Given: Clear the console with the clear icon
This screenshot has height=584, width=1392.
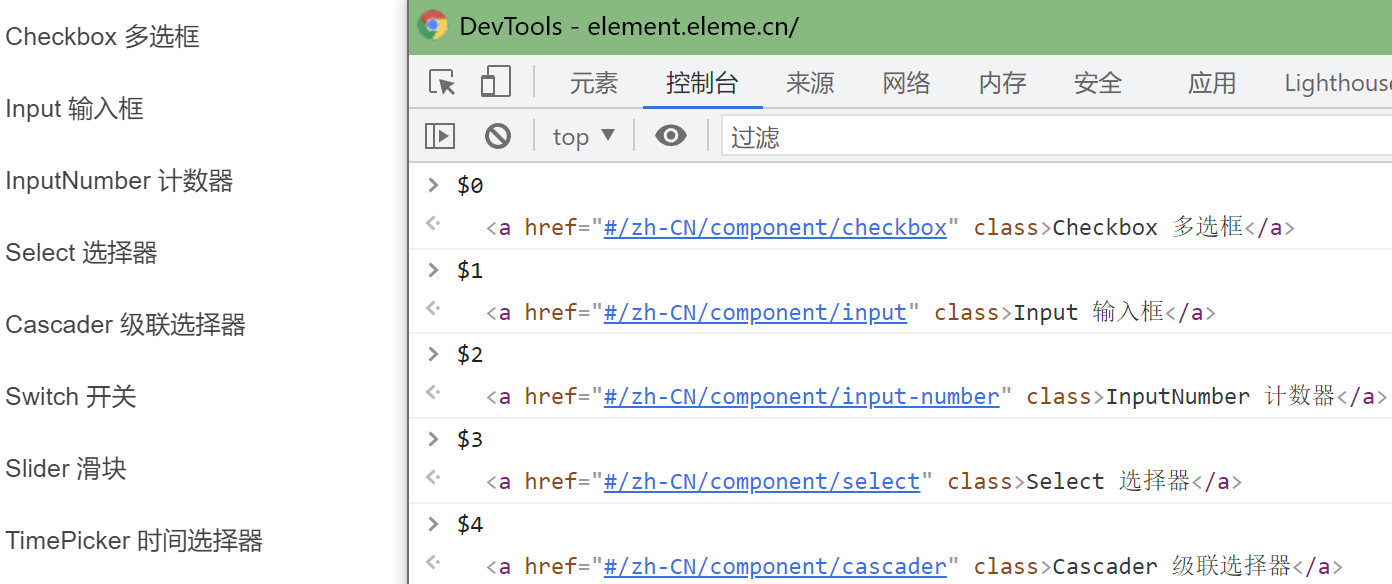Looking at the screenshot, I should (497, 136).
